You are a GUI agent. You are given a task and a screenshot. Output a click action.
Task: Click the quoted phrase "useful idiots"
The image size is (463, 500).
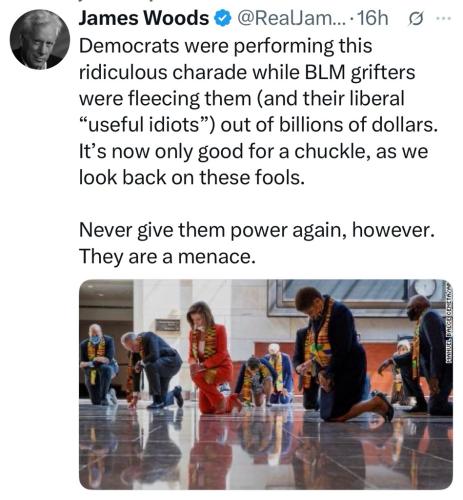(148, 125)
